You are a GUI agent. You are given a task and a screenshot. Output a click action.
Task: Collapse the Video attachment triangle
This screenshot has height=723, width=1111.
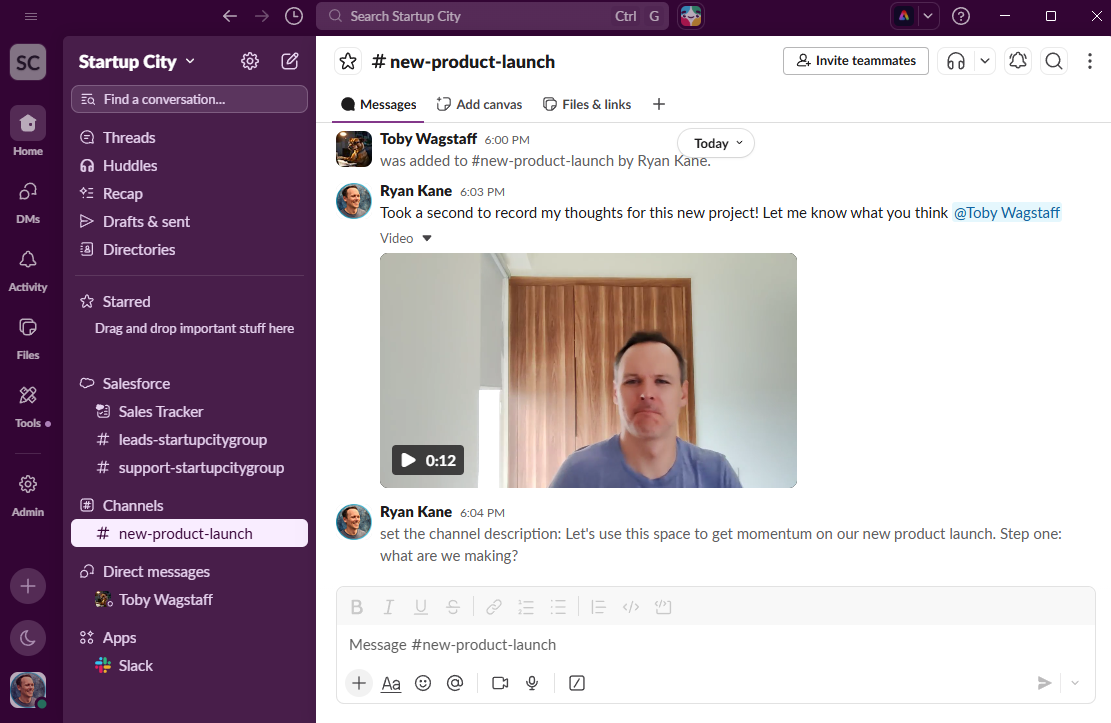[x=427, y=238]
